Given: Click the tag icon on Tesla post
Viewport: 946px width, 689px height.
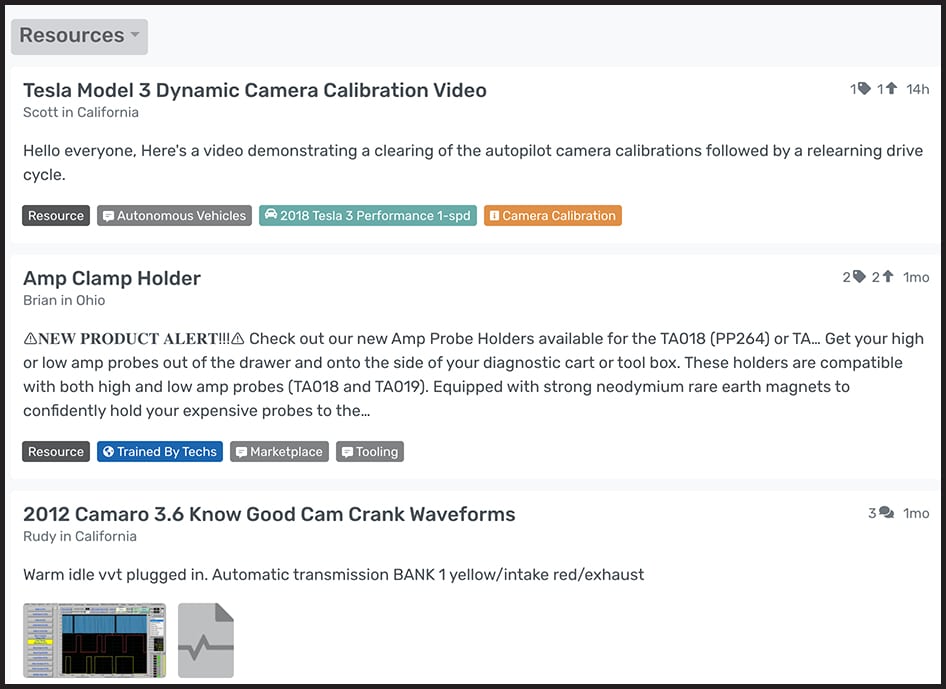Looking at the screenshot, I should (x=865, y=89).
